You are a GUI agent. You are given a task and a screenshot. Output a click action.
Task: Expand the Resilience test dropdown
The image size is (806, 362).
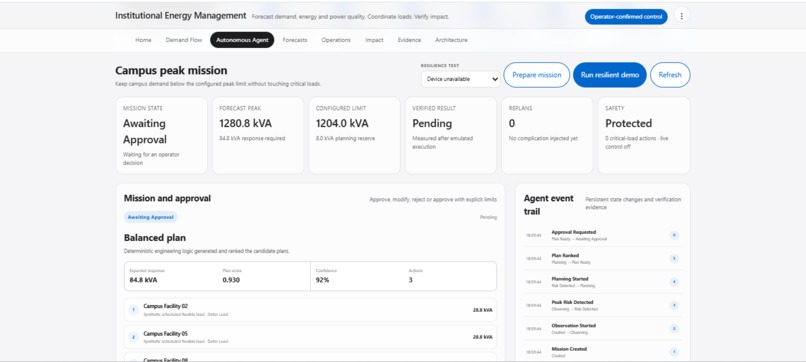[x=461, y=79]
